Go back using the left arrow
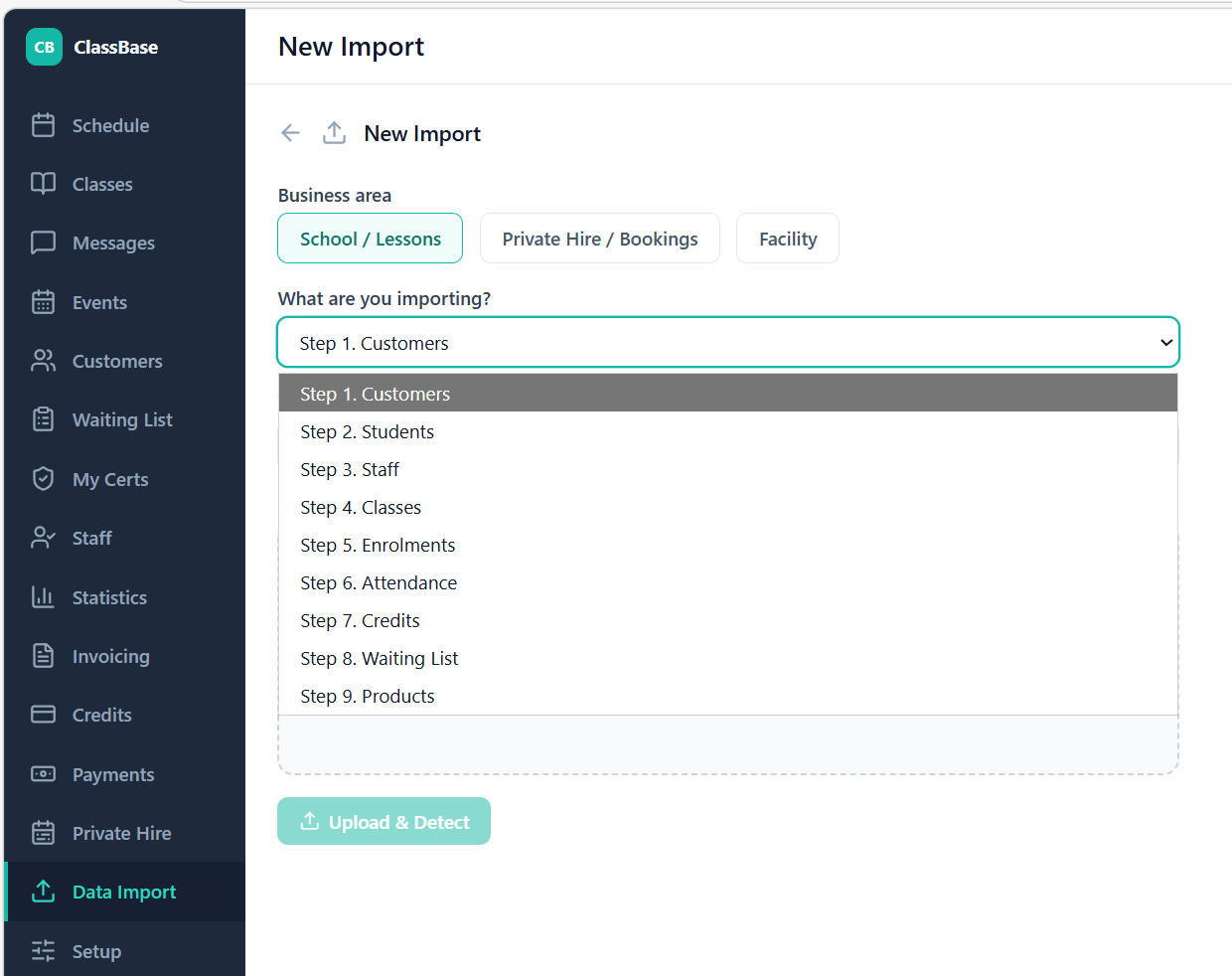Viewport: 1232px width, 976px height. [x=290, y=133]
